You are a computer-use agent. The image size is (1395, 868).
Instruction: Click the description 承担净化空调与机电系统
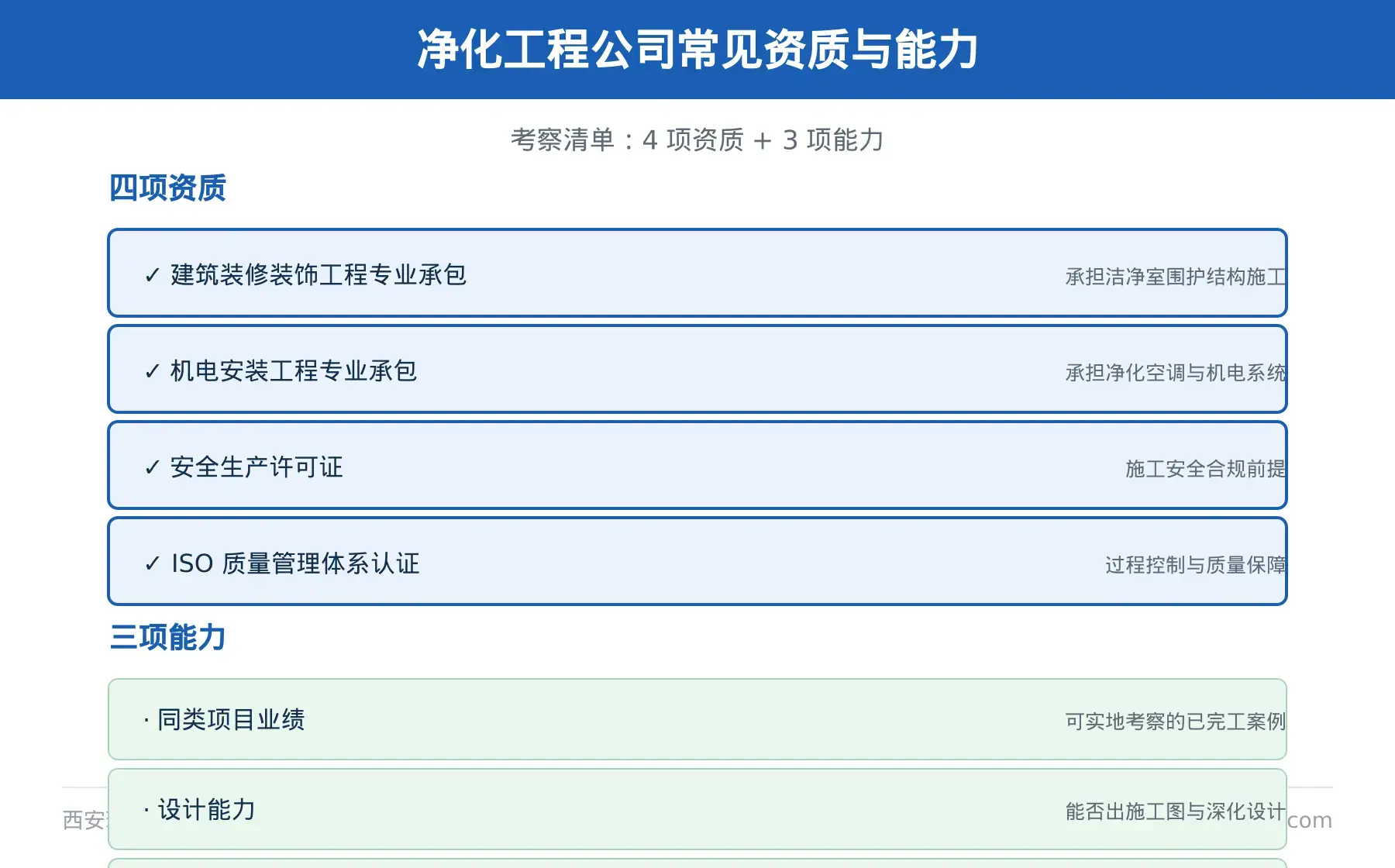click(1176, 373)
